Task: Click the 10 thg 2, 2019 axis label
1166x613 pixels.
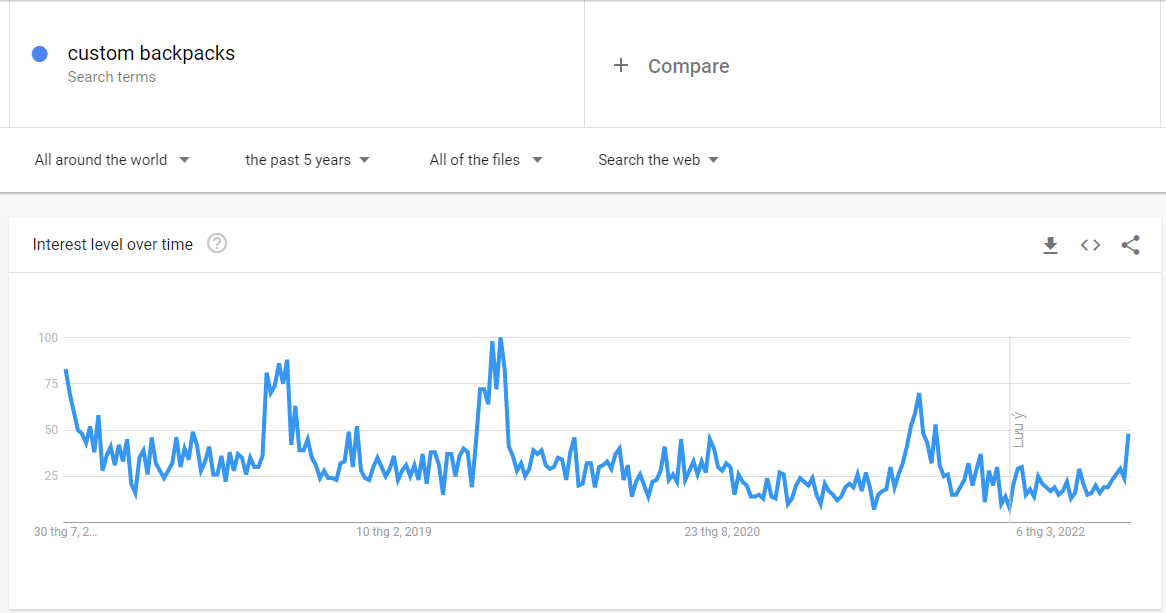Action: (394, 532)
